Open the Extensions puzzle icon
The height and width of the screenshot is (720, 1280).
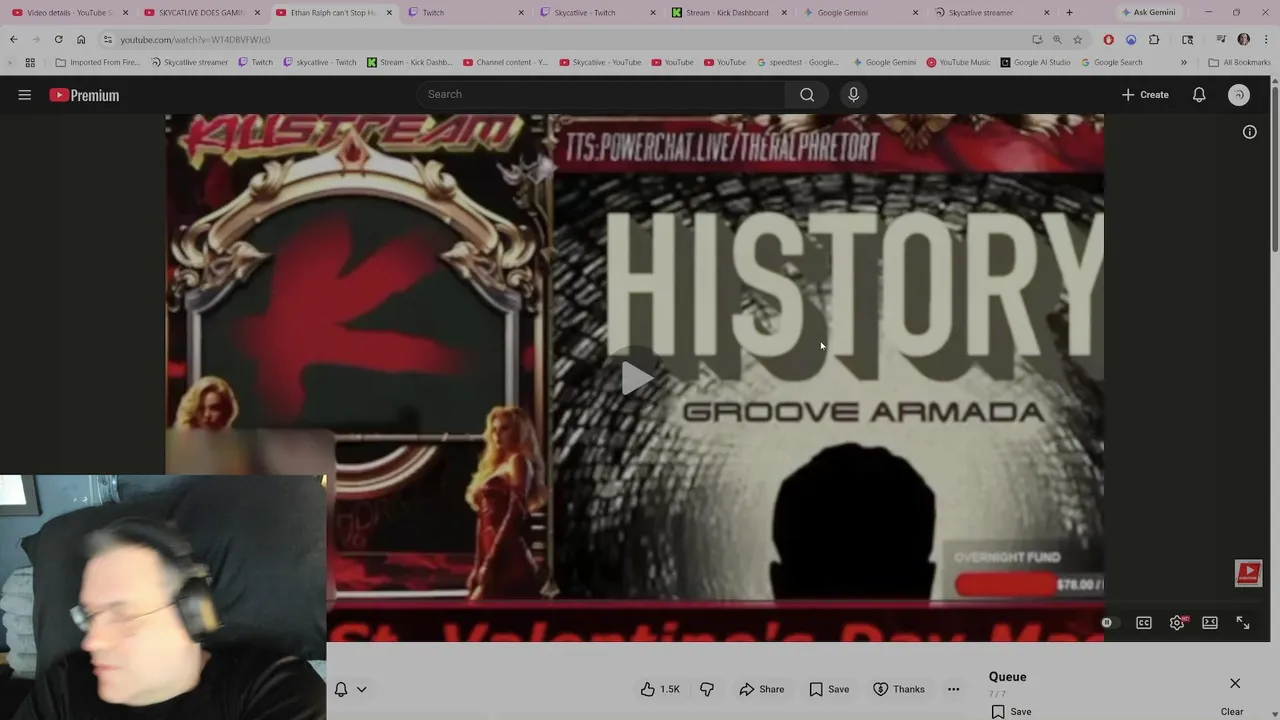tap(1154, 40)
